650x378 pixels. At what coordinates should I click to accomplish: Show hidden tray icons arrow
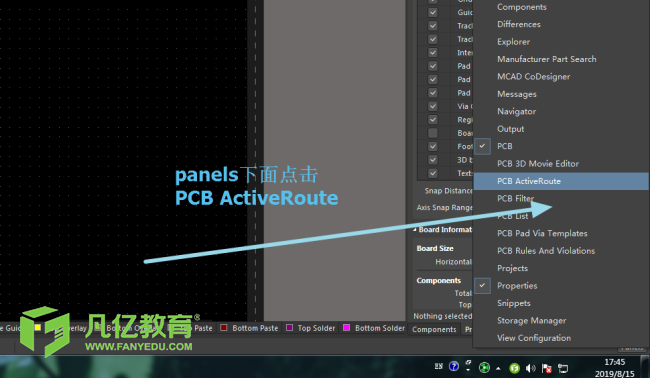tap(498, 368)
